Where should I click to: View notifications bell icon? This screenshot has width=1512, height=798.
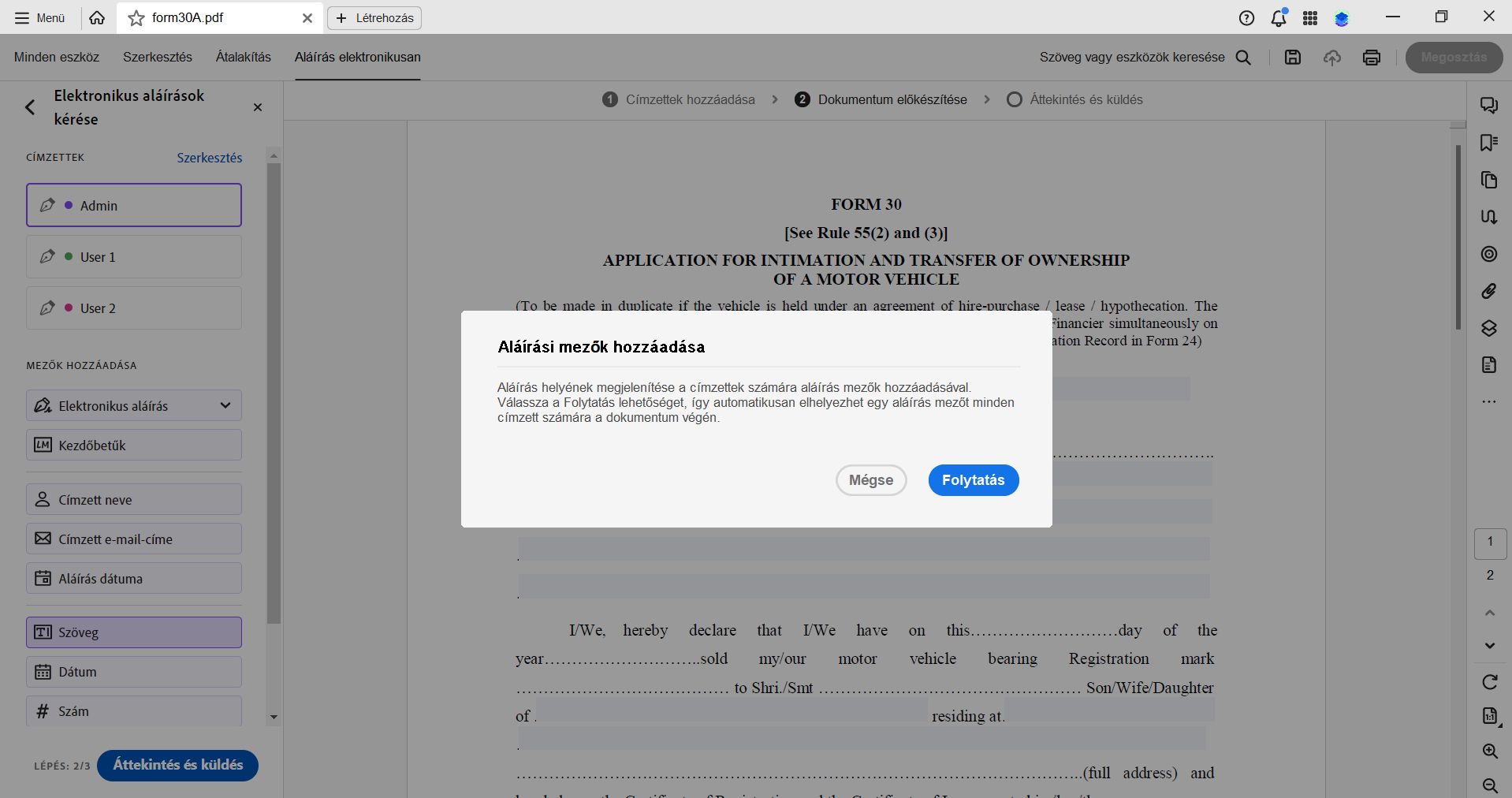1279,18
